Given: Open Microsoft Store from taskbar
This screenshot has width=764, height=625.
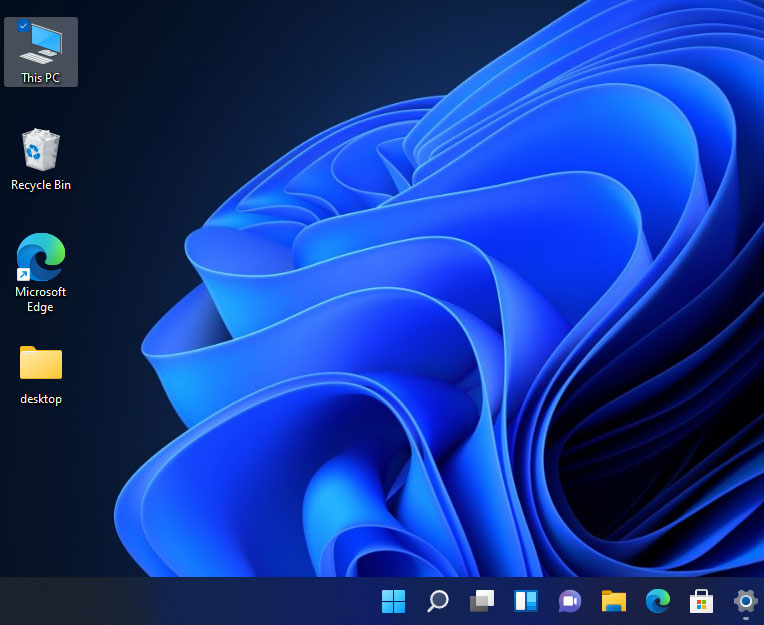Looking at the screenshot, I should pyautogui.click(x=702, y=601).
